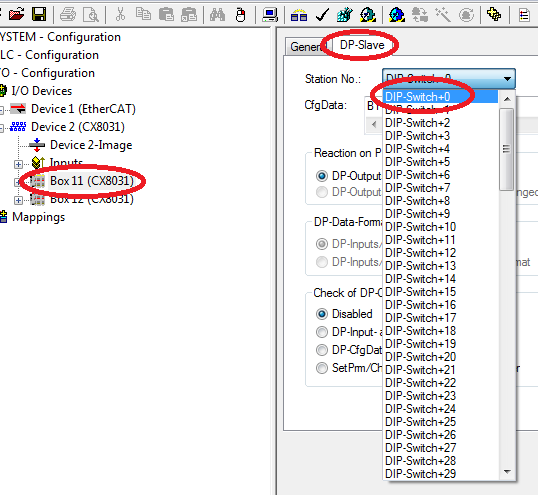The height and width of the screenshot is (495, 538).
Task: Choose DIP-Switch+2 from the dropdown
Action: tap(441, 123)
